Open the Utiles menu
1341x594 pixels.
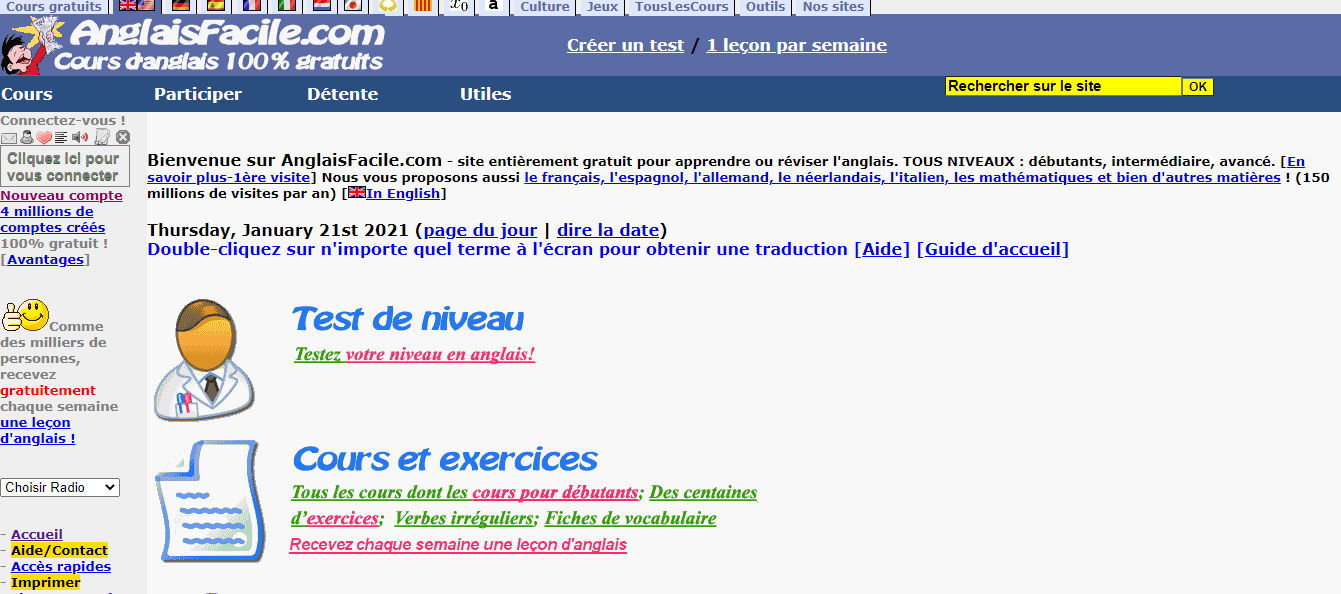click(485, 94)
